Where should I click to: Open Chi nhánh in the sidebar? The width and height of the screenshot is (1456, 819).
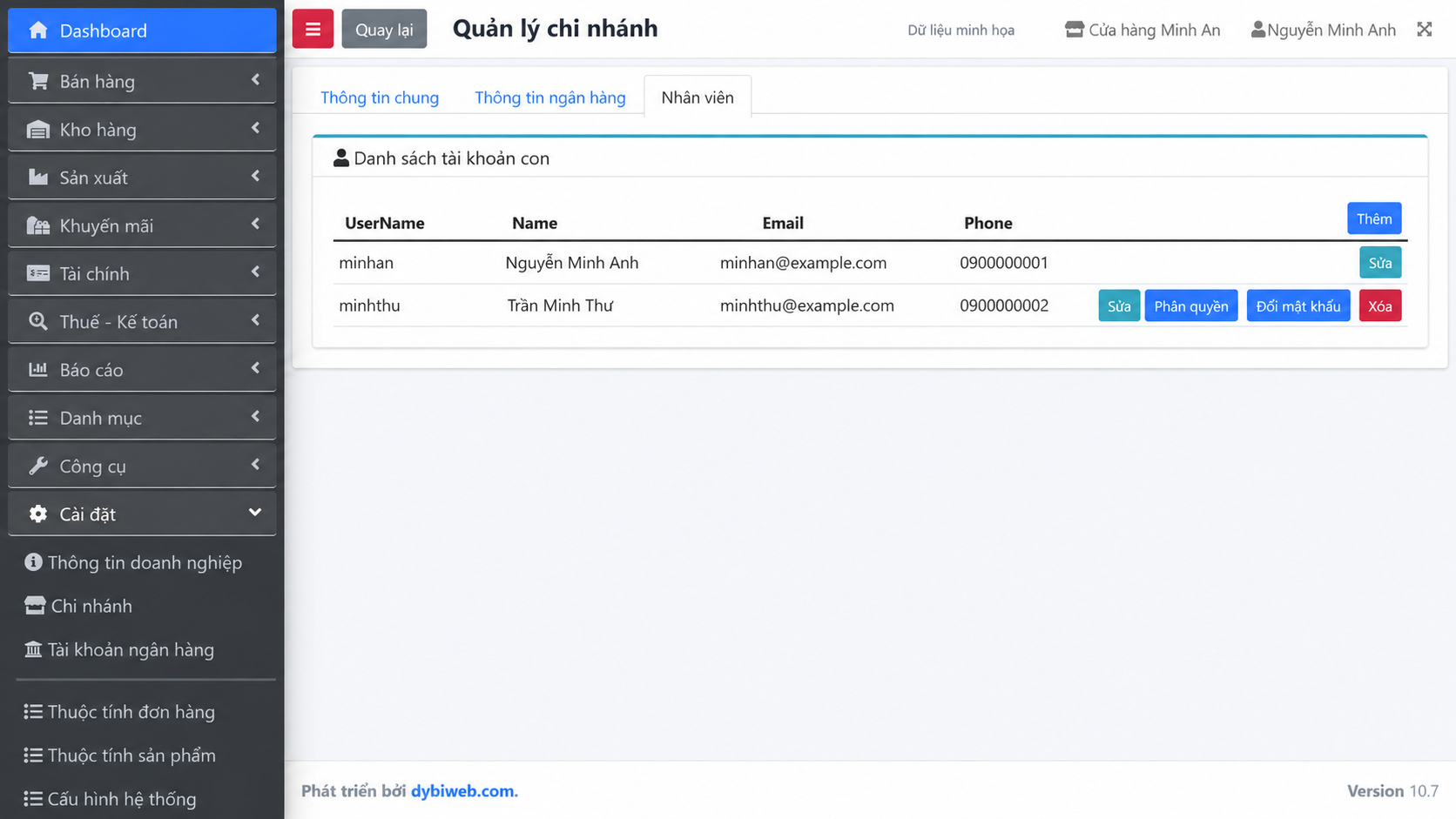point(78,606)
